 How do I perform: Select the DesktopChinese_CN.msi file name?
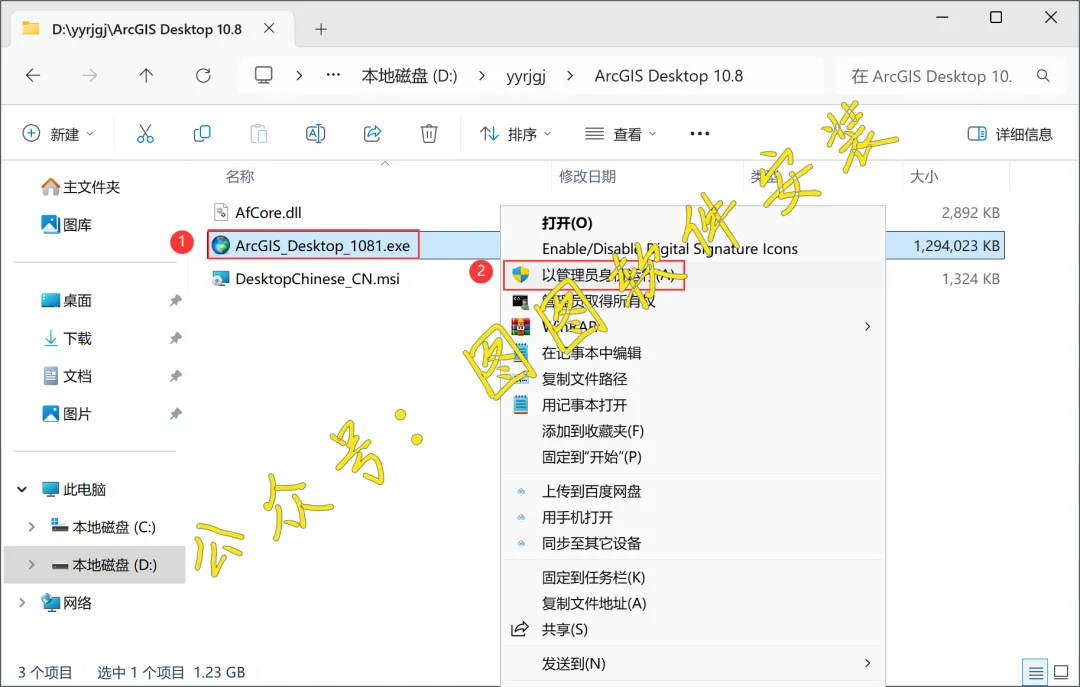click(x=318, y=279)
